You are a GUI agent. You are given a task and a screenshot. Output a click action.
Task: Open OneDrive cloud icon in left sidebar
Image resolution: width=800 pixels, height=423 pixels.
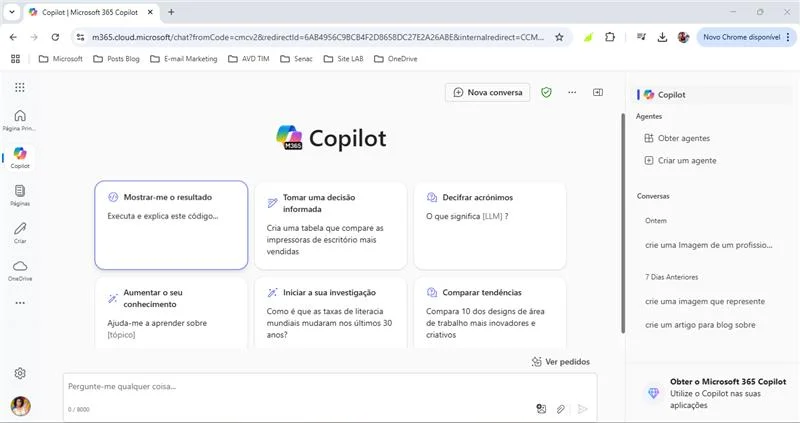20,268
